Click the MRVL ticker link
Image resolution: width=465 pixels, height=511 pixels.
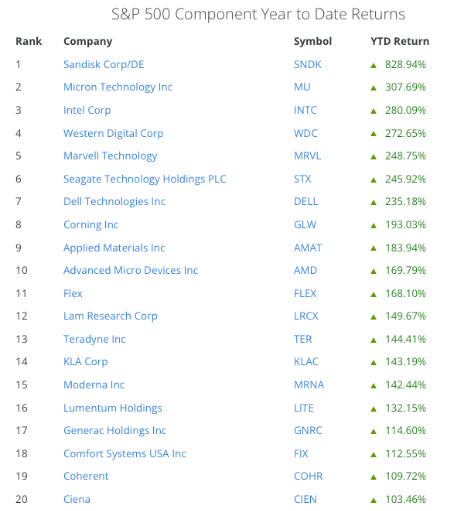[x=307, y=156]
